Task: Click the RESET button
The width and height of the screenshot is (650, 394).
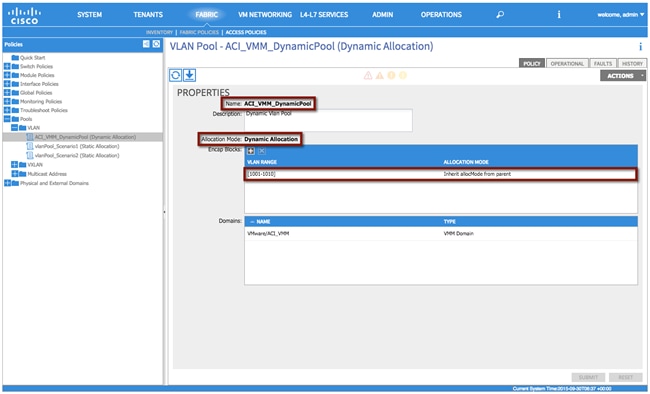Action: coord(626,377)
